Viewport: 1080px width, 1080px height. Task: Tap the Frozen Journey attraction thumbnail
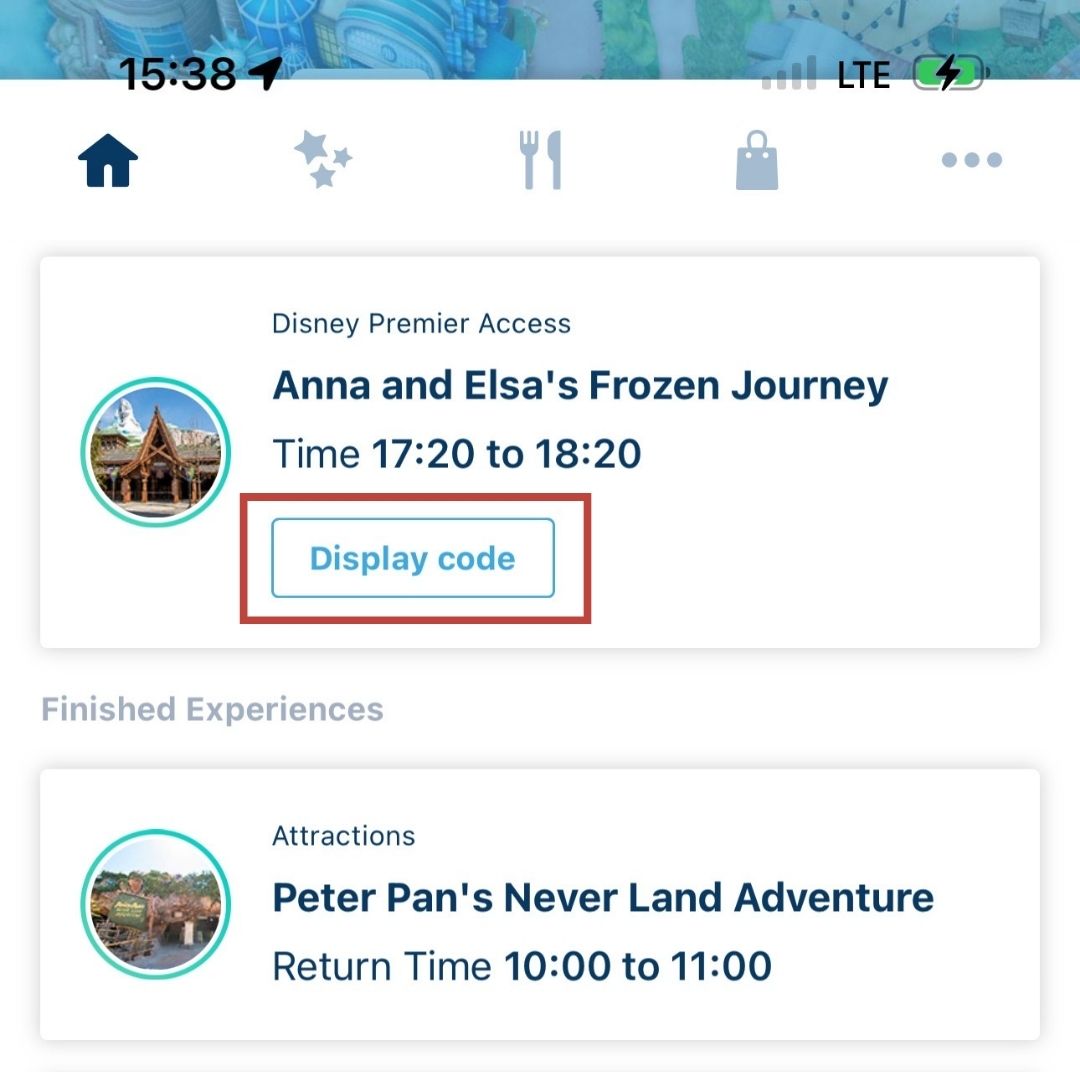tap(156, 452)
